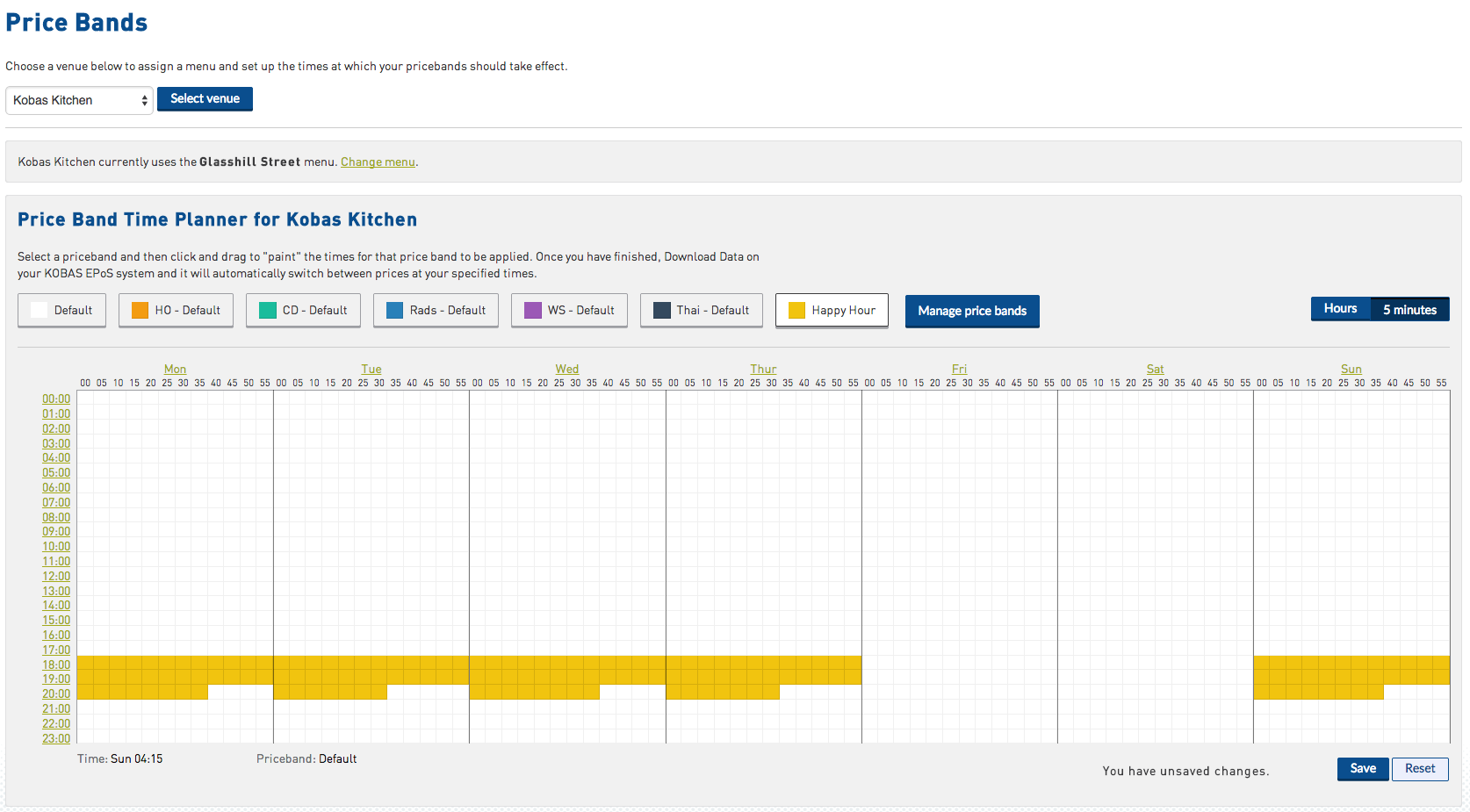Click the 00:00 hour row link

click(56, 399)
